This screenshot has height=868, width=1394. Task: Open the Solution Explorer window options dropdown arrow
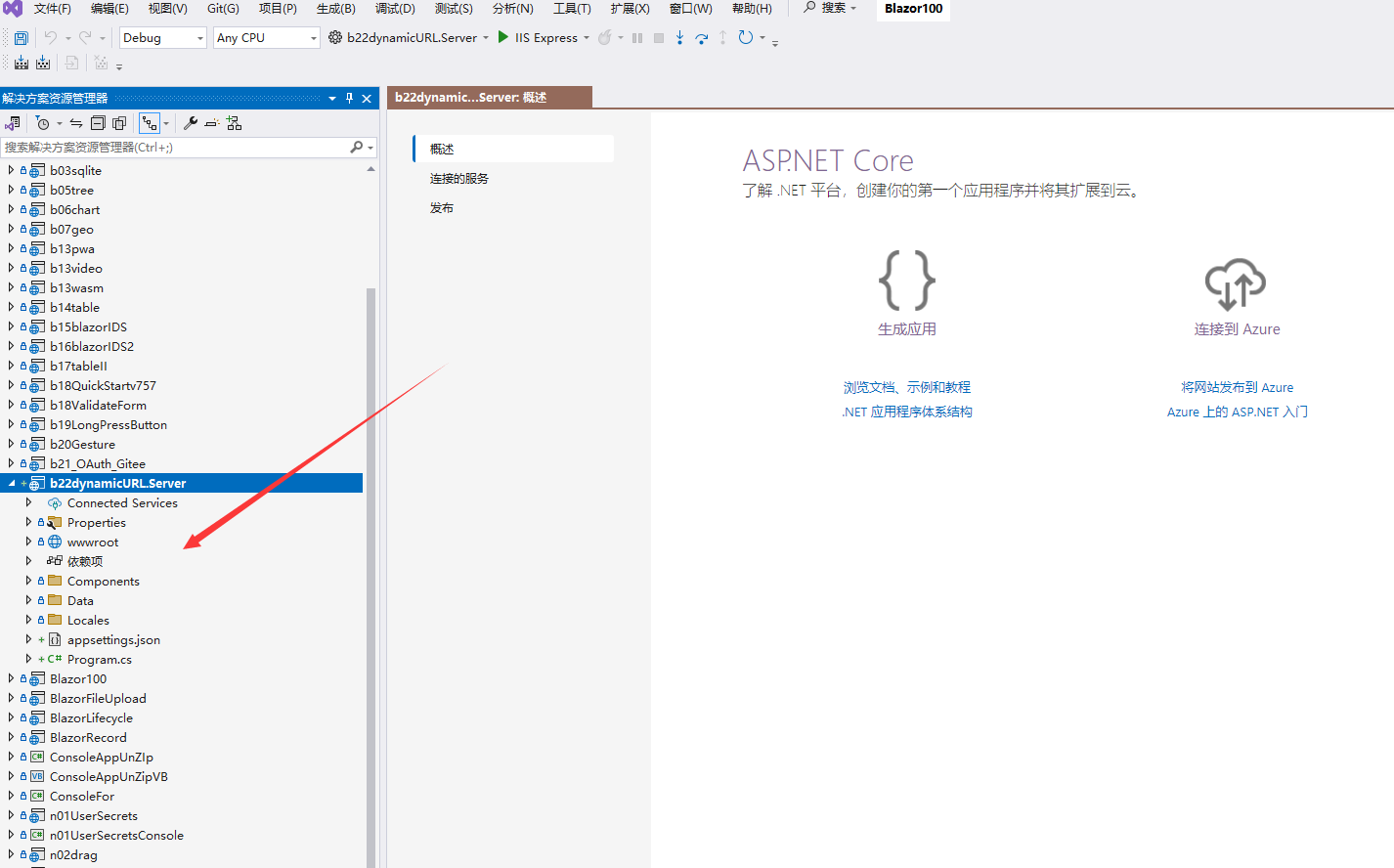click(x=332, y=98)
